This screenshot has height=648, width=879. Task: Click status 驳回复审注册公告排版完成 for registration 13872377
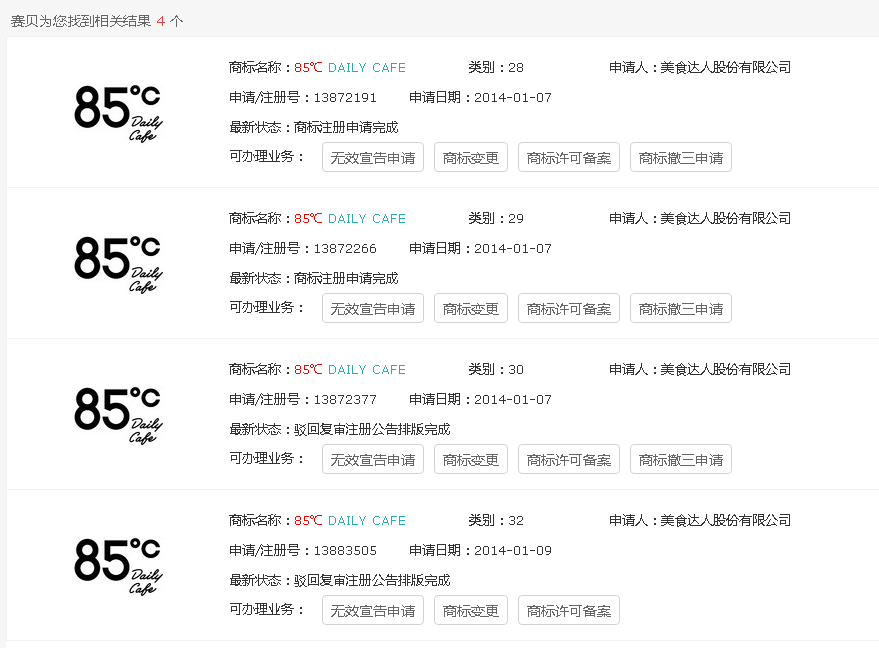(372, 430)
